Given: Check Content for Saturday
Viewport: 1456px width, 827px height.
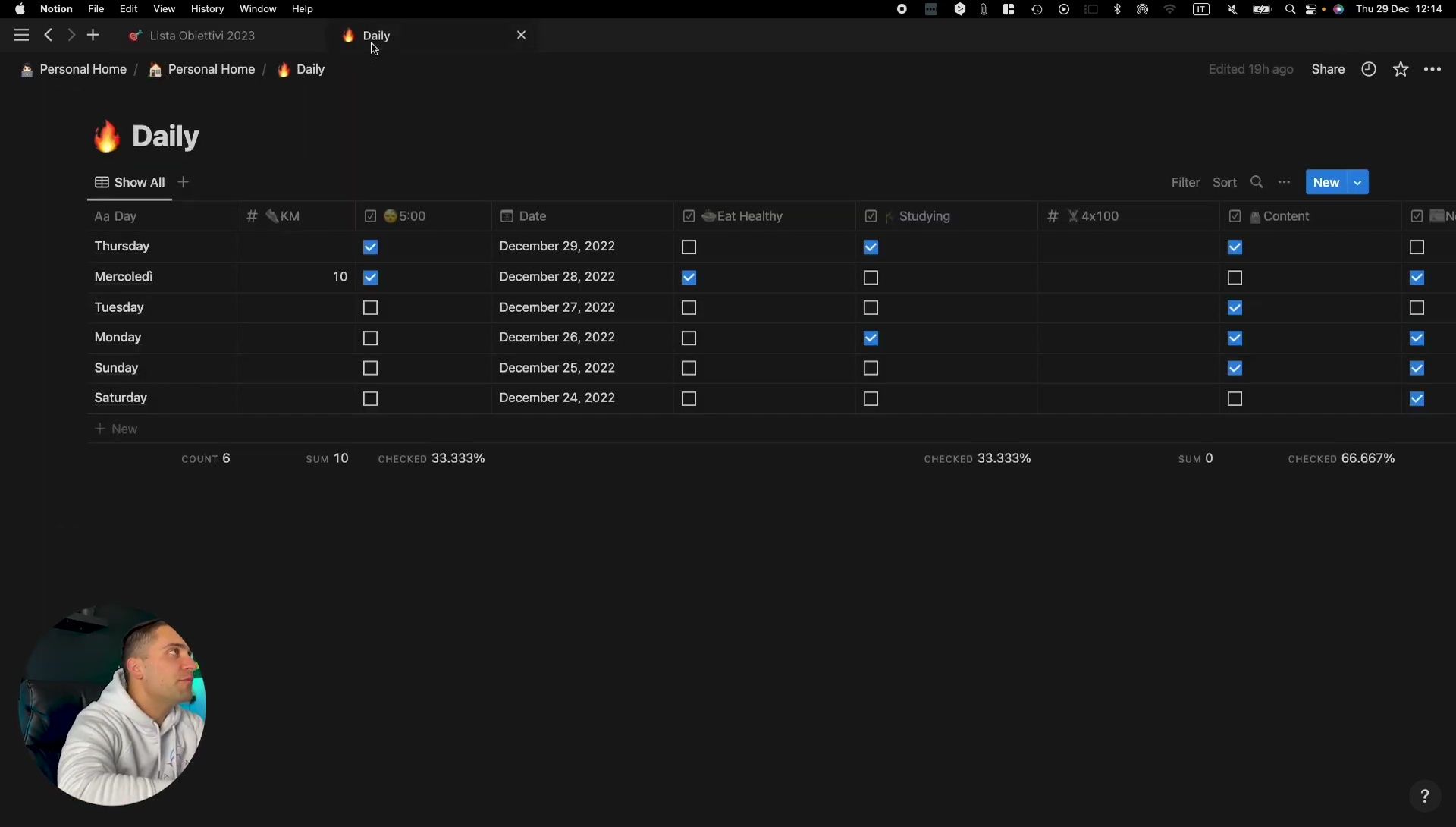Looking at the screenshot, I should point(1235,399).
